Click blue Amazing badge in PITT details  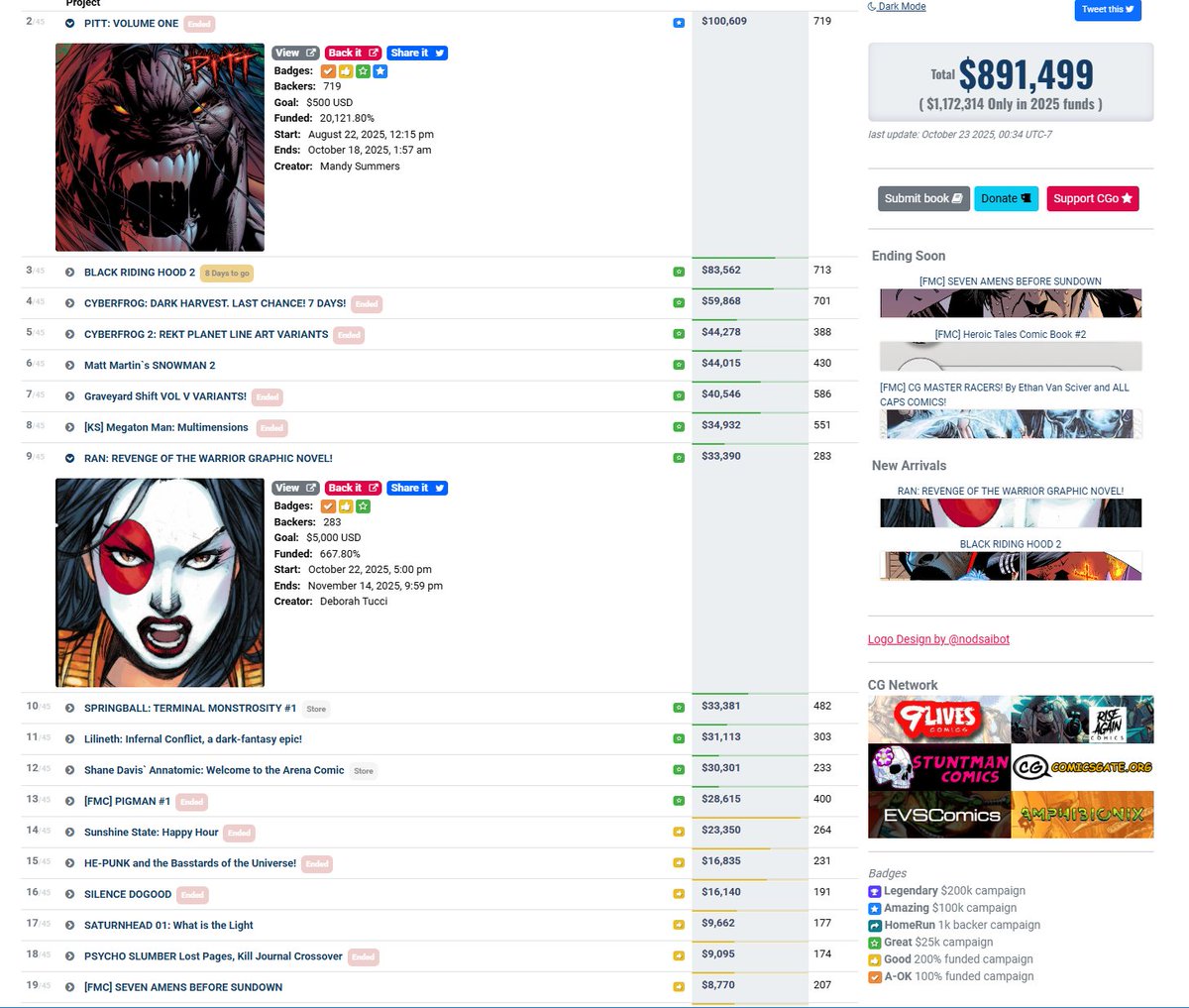click(x=380, y=71)
